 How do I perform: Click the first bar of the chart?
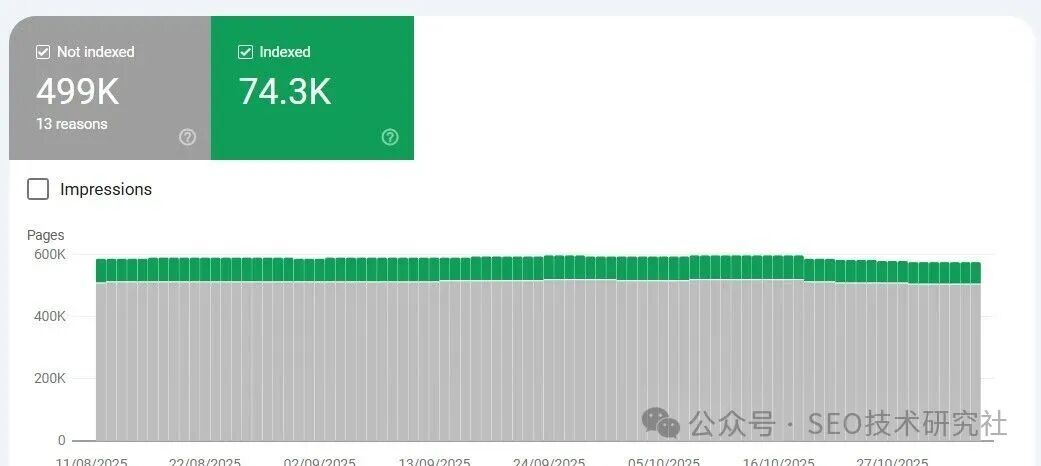click(x=101, y=350)
